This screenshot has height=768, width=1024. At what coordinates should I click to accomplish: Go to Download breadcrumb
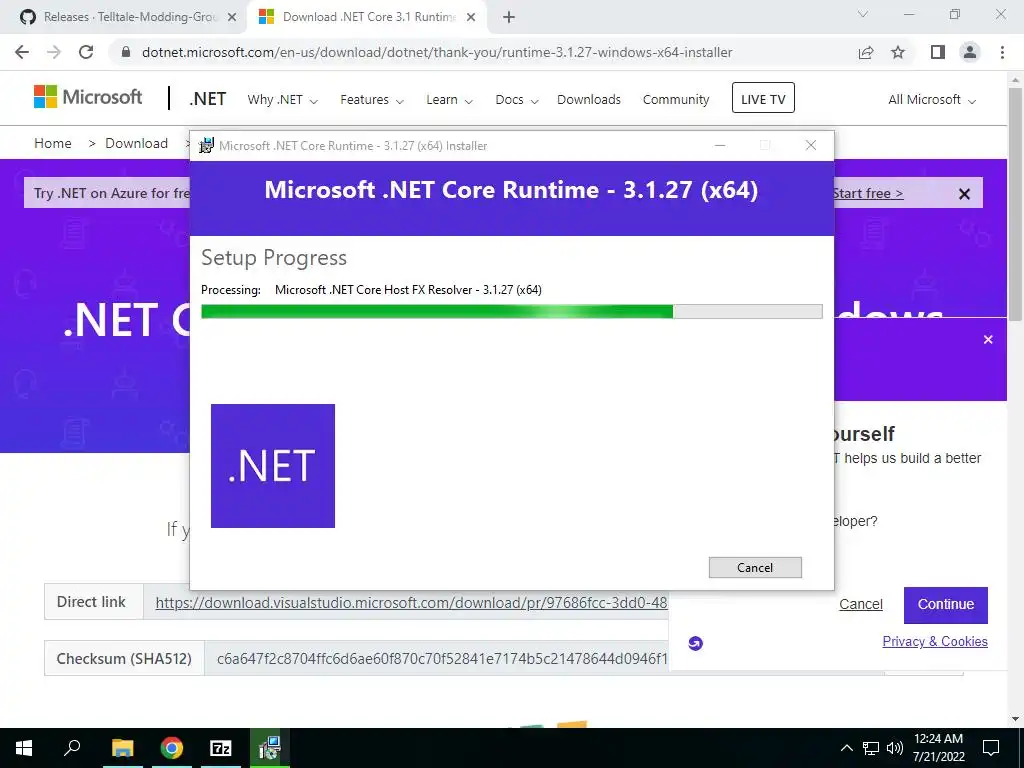[136, 143]
